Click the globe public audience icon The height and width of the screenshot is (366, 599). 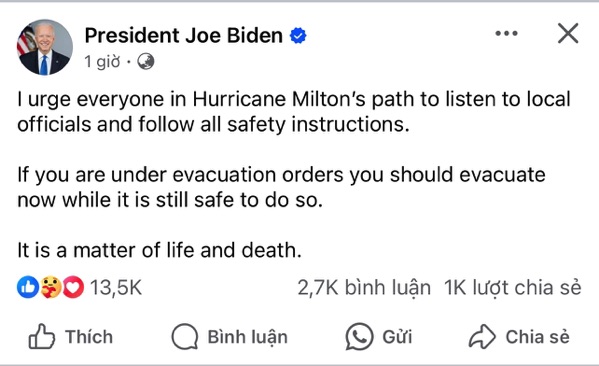[146, 62]
